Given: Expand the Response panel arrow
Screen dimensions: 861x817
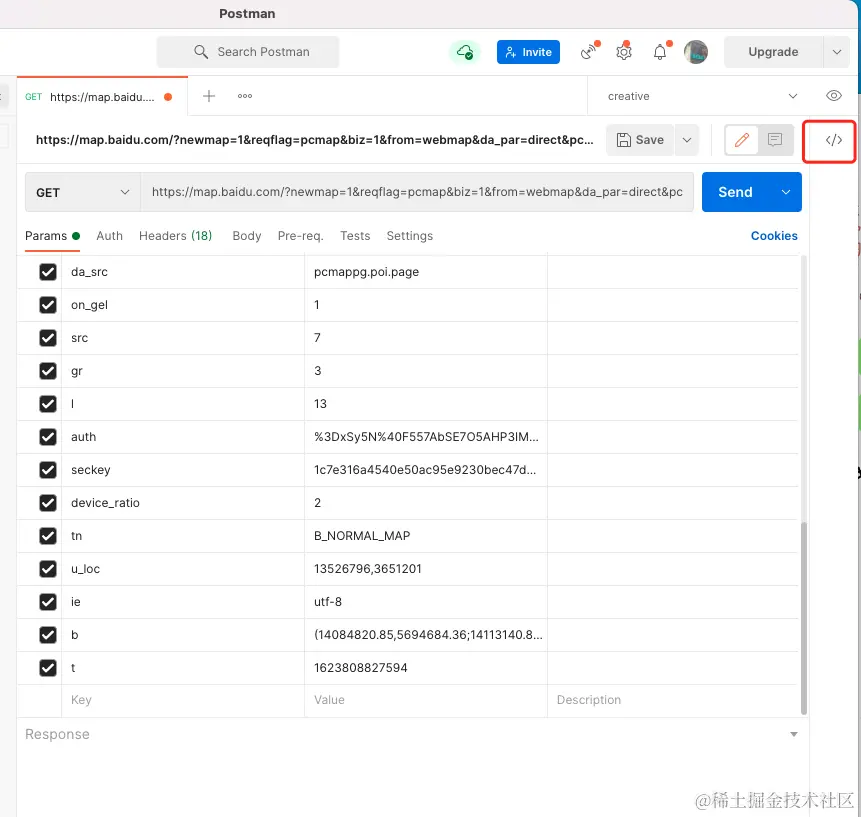Looking at the screenshot, I should [x=793, y=735].
